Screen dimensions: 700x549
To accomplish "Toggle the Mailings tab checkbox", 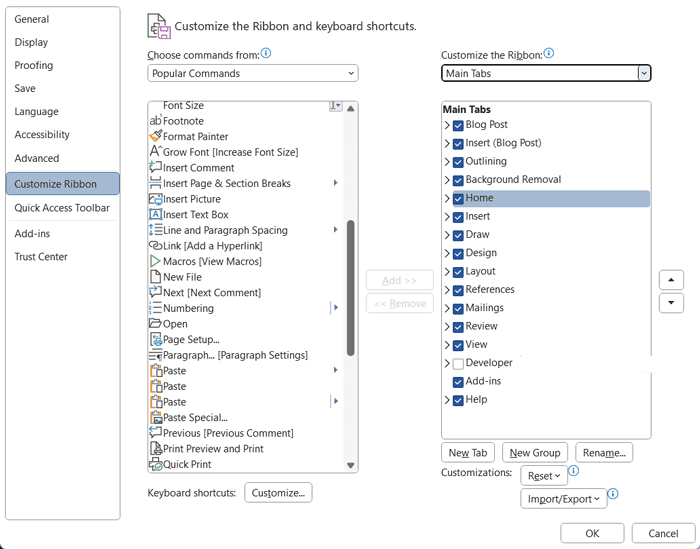I will coord(458,309).
